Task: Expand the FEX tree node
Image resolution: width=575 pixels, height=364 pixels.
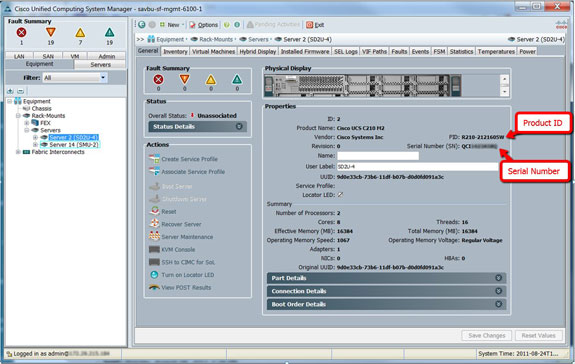Action: 26,123
